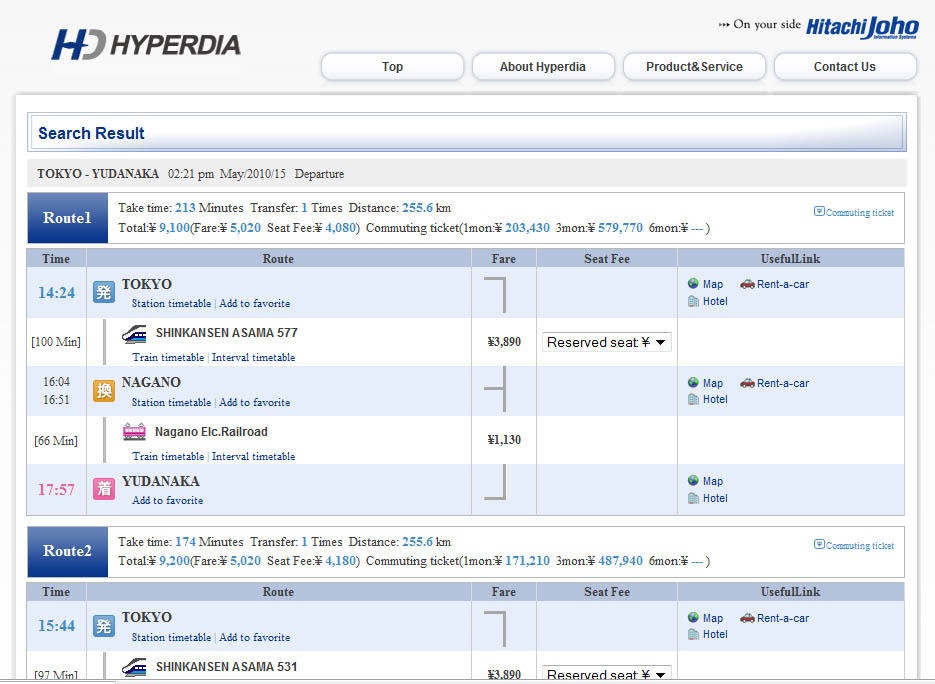Click the globe Map icon in Route2 TOKYO row
This screenshot has width=935, height=684.
(x=693, y=618)
